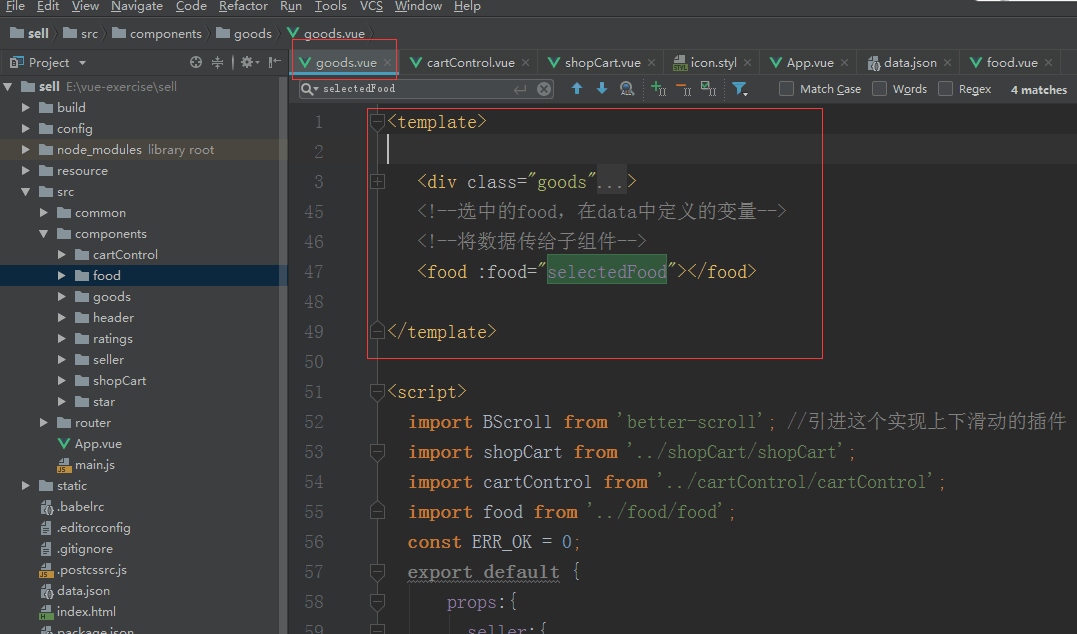The height and width of the screenshot is (634, 1077).
Task: Close the data.json tab
Action: tap(947, 63)
